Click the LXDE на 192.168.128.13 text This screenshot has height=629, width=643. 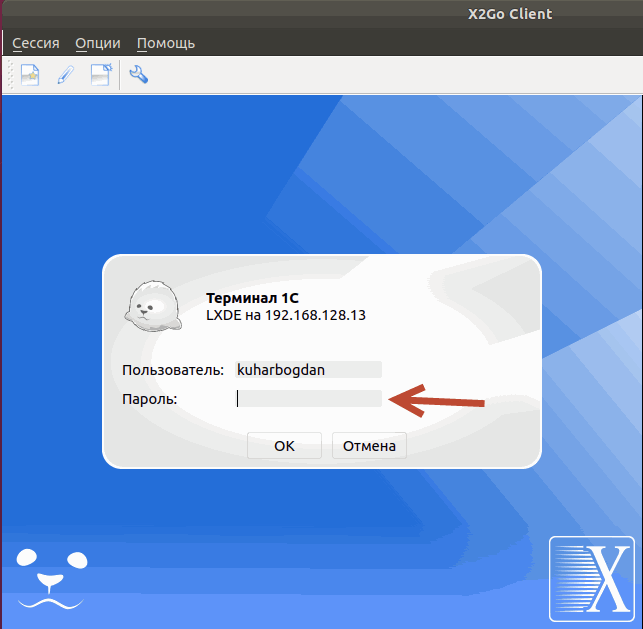285,315
